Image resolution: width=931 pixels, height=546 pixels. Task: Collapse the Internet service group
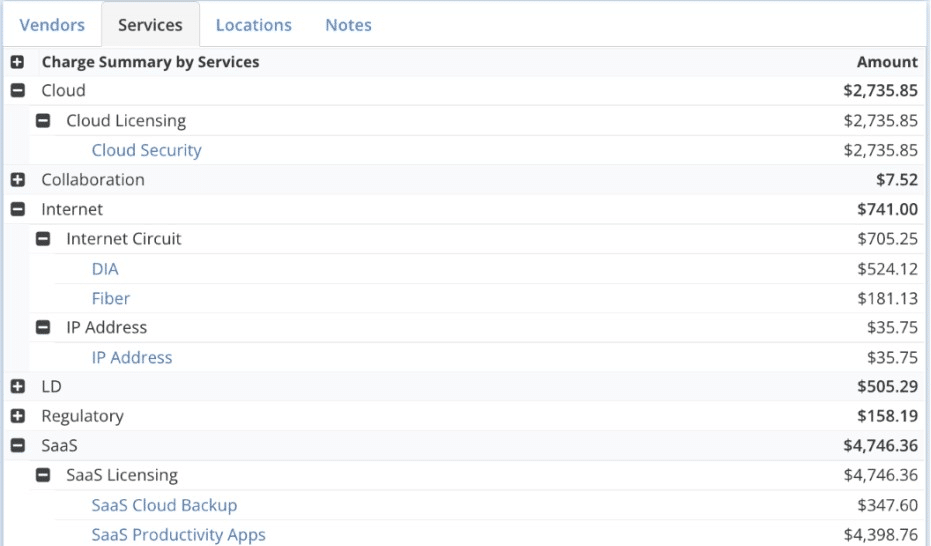tap(17, 210)
